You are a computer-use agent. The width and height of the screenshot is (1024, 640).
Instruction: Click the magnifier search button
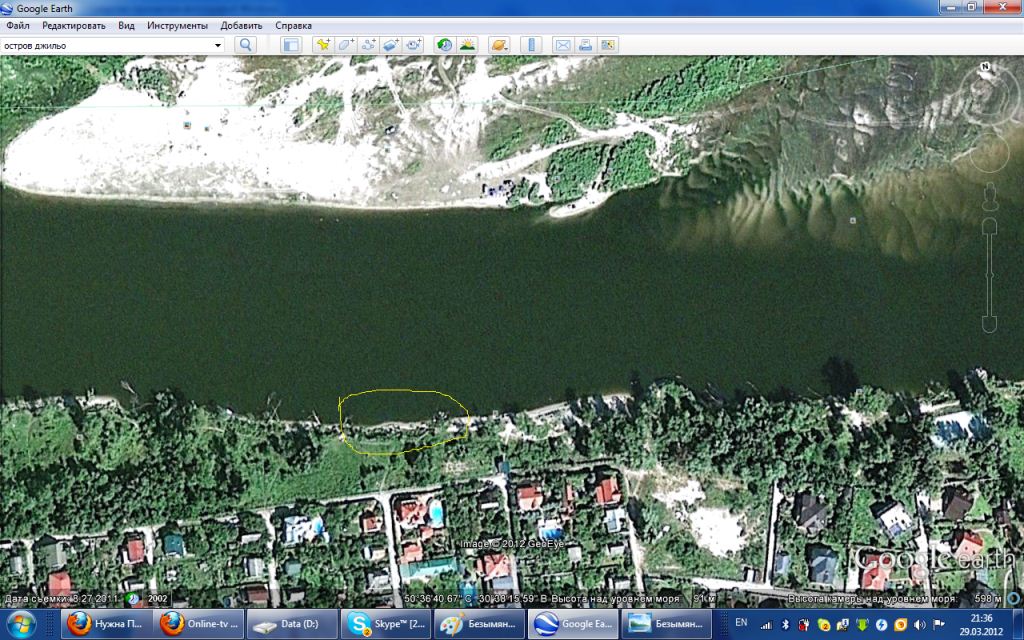click(245, 45)
